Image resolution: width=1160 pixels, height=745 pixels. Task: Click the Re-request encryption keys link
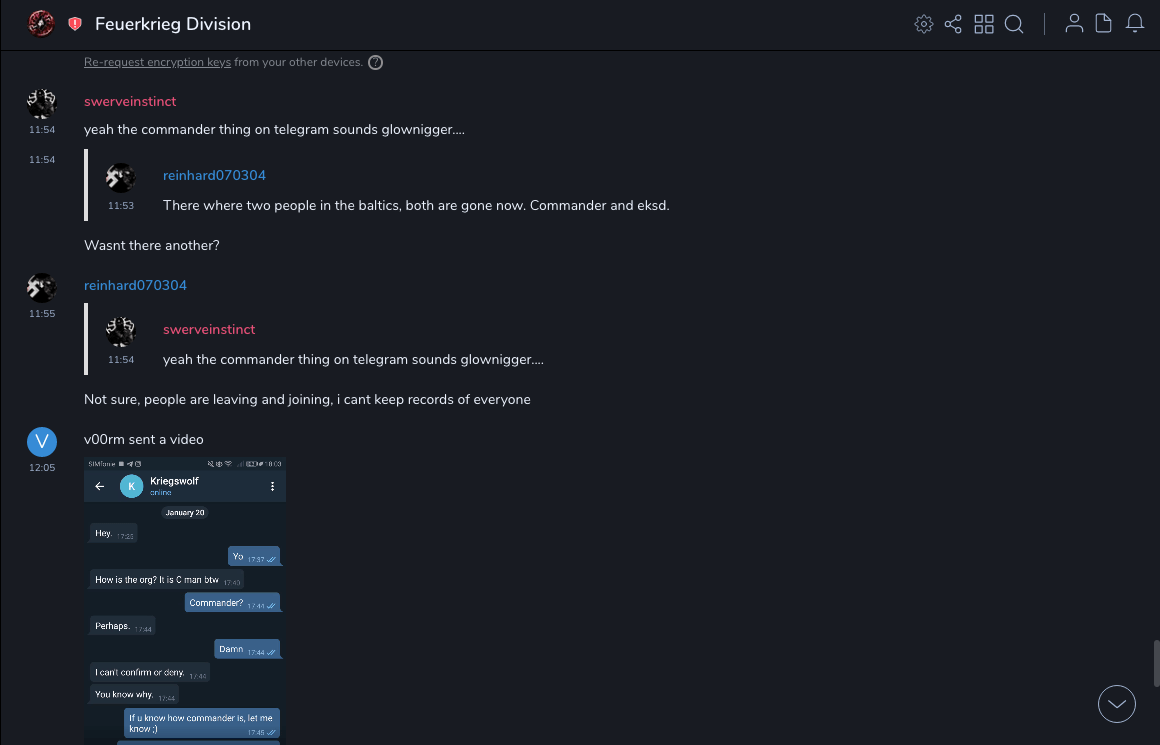tap(157, 62)
